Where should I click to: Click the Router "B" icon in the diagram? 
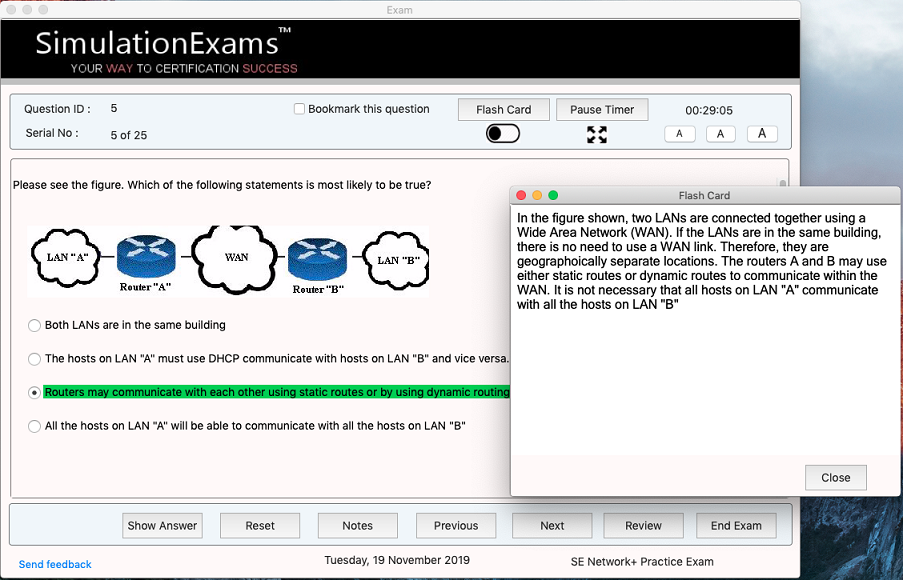click(317, 255)
